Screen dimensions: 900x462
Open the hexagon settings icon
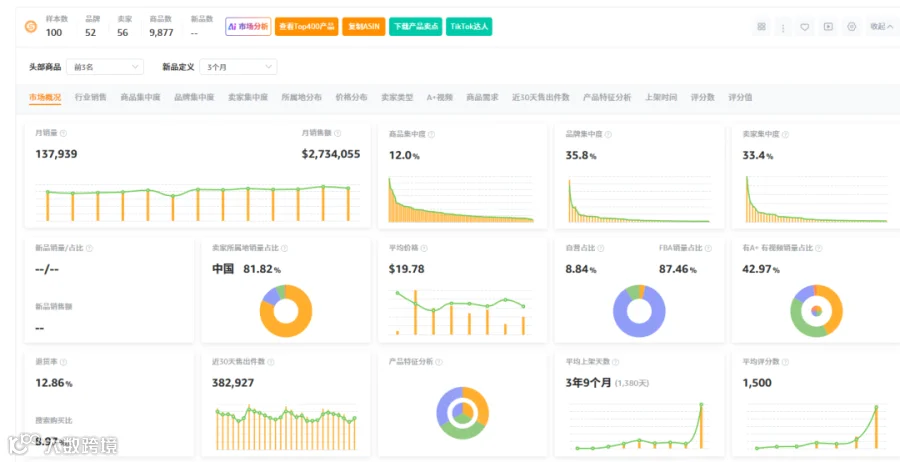(x=852, y=26)
